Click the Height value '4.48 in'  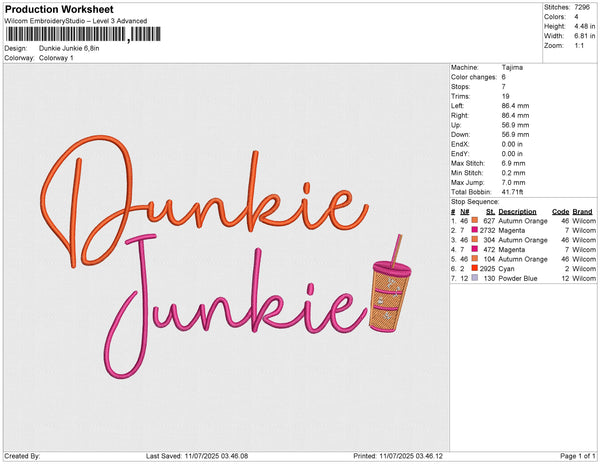pos(584,26)
